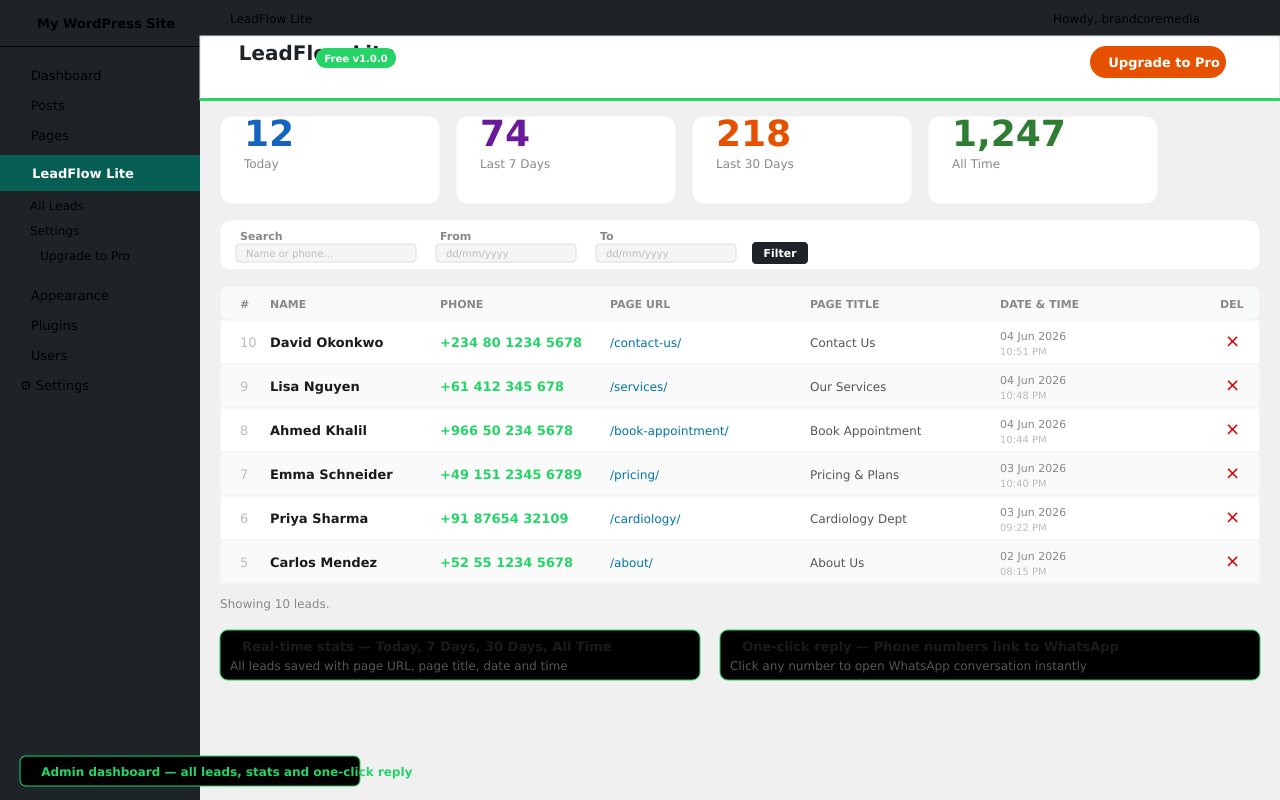Click the Real-time stats feature box

[x=460, y=655]
